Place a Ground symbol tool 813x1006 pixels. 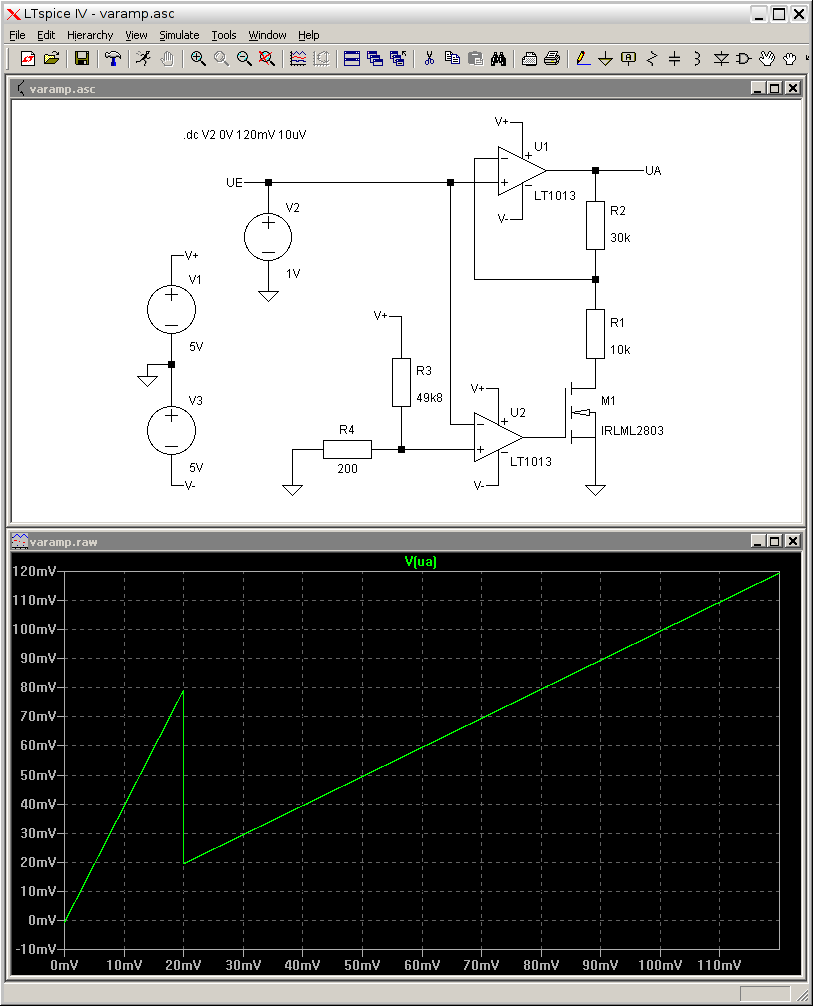click(x=606, y=58)
